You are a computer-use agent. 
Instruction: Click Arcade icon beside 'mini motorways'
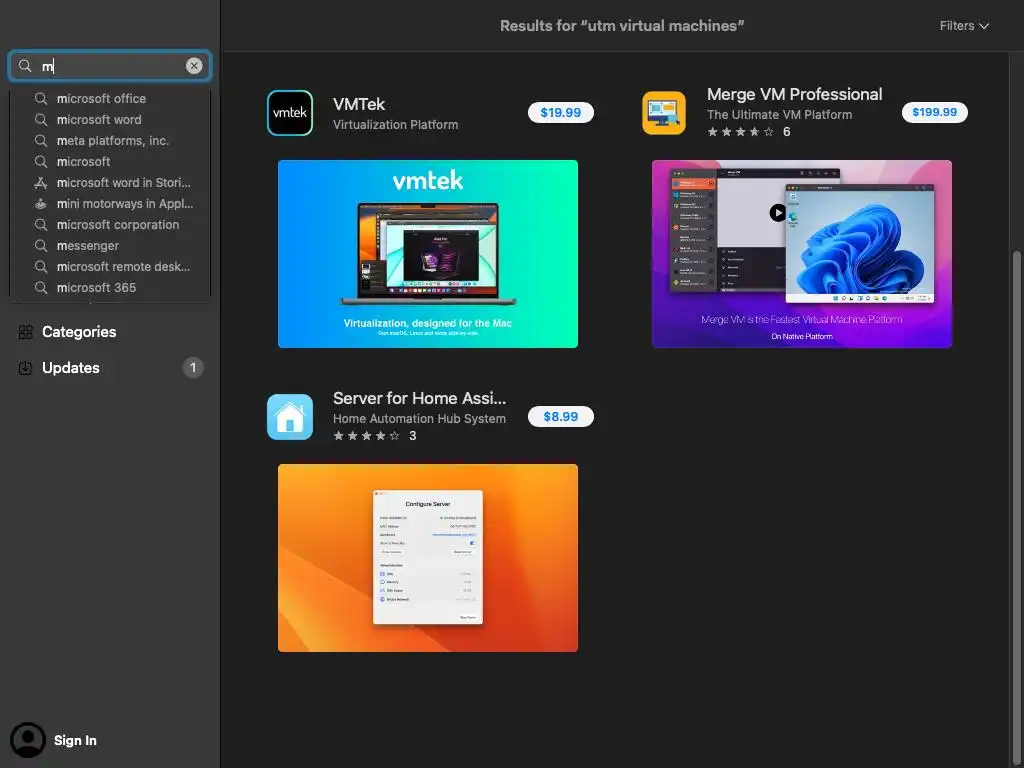pos(40,204)
